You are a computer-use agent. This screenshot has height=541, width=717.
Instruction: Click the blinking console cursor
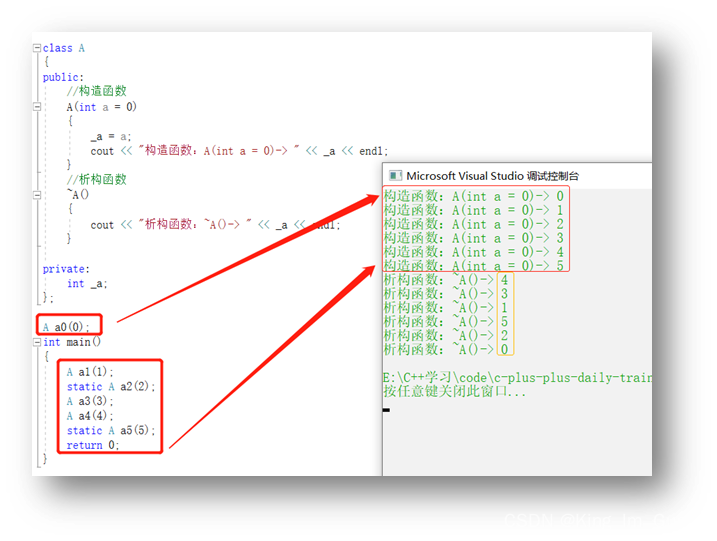(386, 410)
